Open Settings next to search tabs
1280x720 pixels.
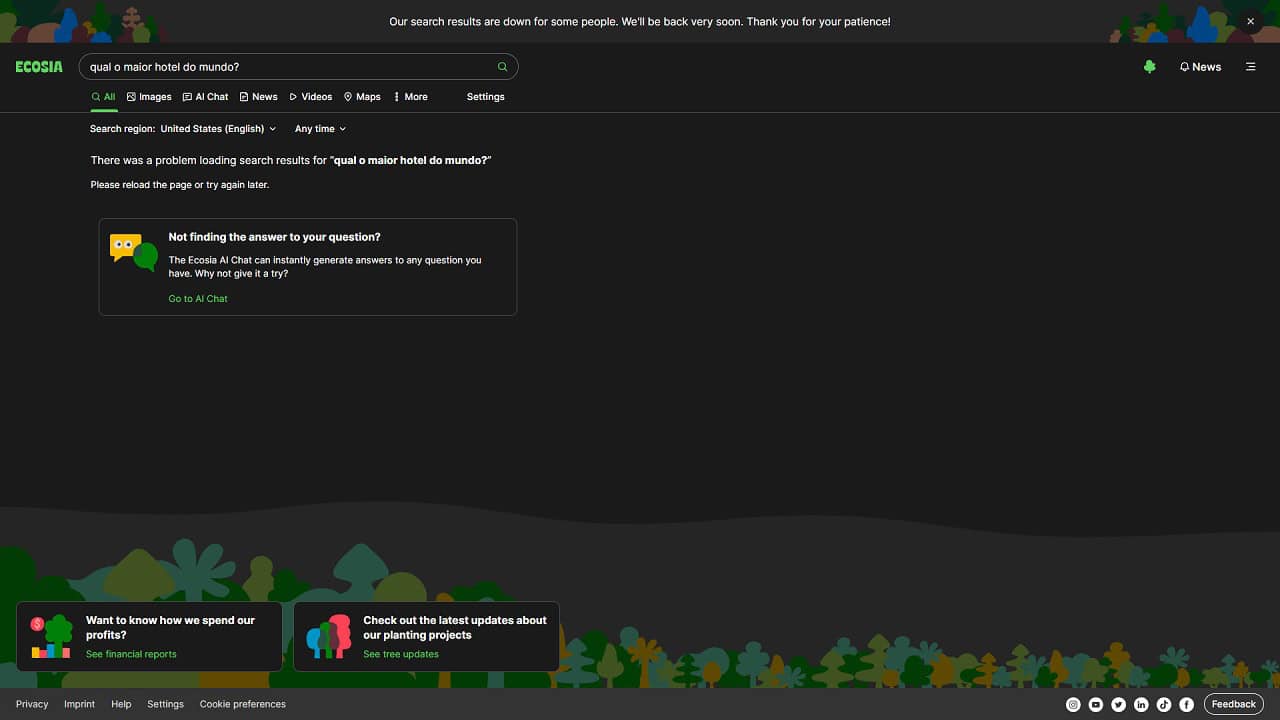[486, 97]
